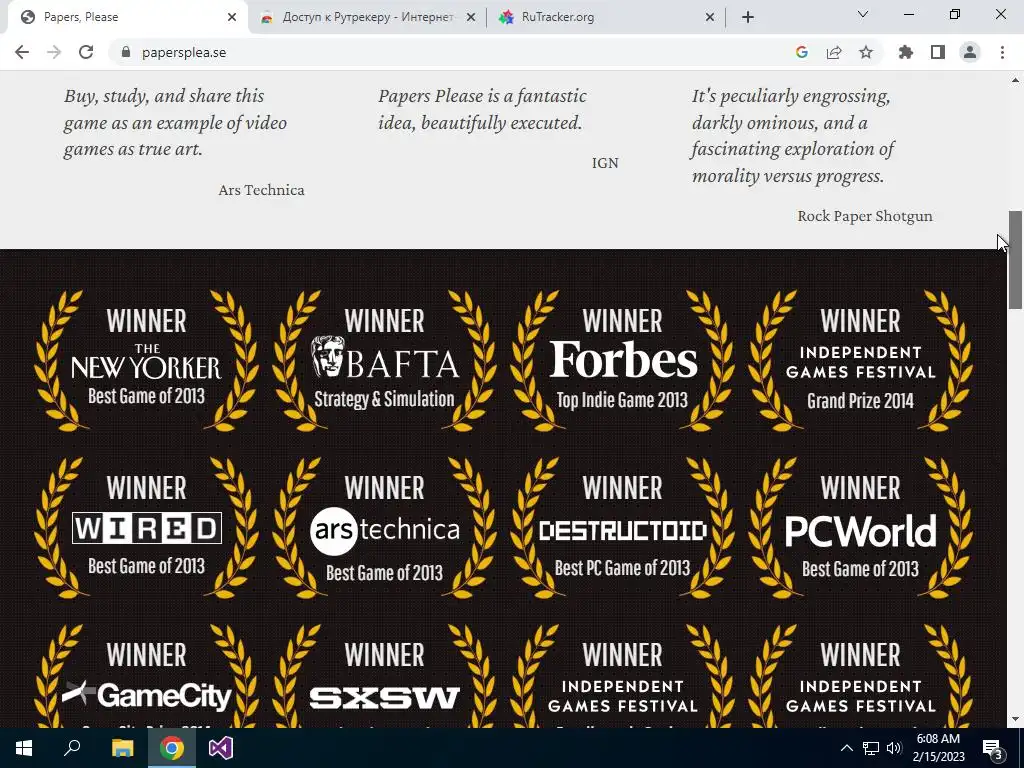Open Visual Studio from the taskbar
Screen dimensions: 1024x768
[x=221, y=748]
